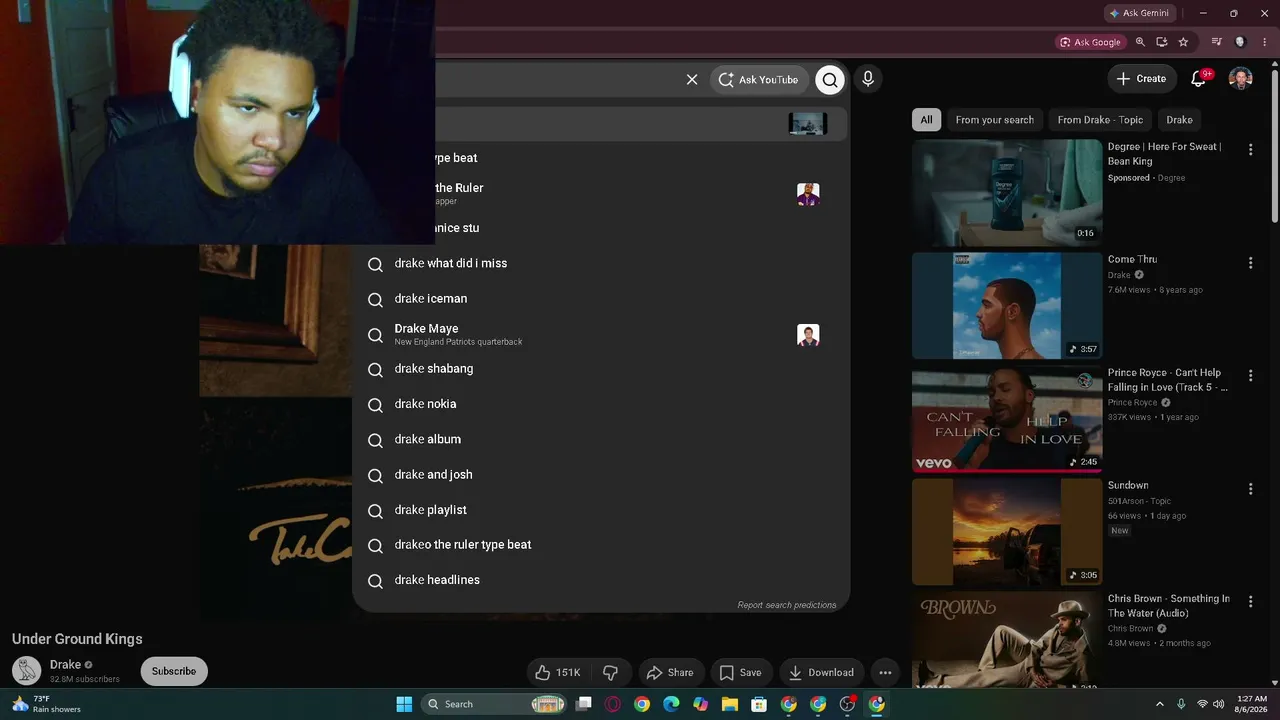Pick the 'drake playlist' suggestion
Viewport: 1280px width, 720px height.
click(601, 510)
